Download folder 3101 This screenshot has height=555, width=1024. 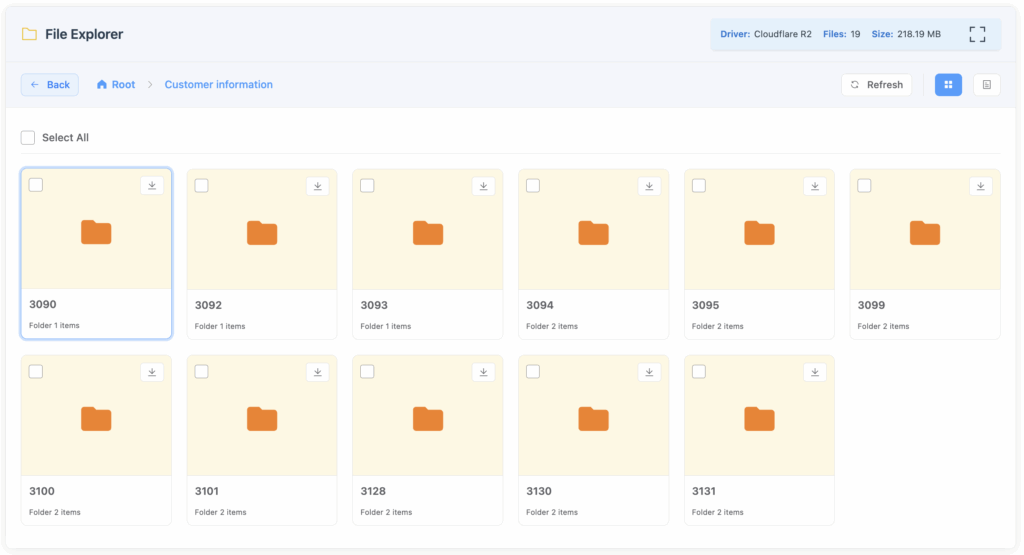(317, 372)
